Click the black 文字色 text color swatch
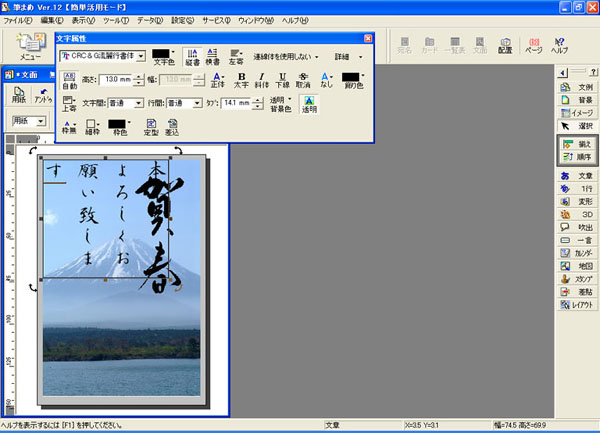The height and width of the screenshot is (433, 600). [161, 53]
